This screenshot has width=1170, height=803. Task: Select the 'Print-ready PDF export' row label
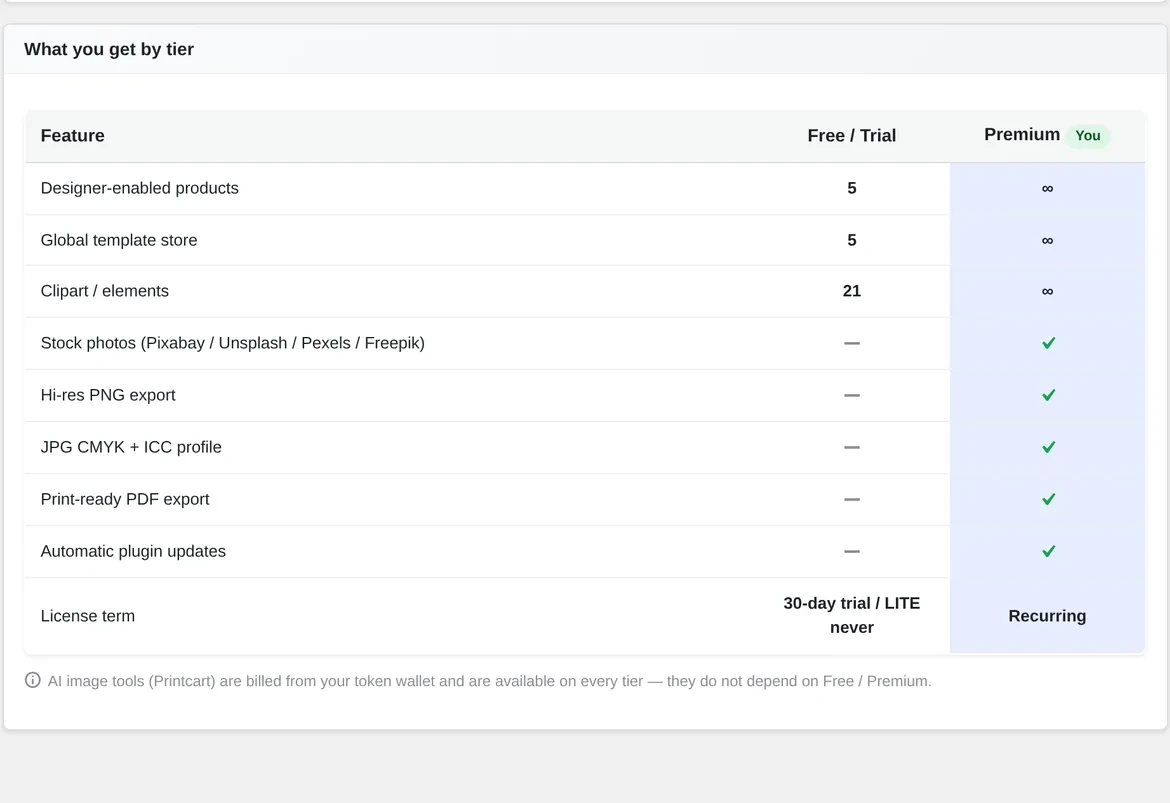[125, 499]
